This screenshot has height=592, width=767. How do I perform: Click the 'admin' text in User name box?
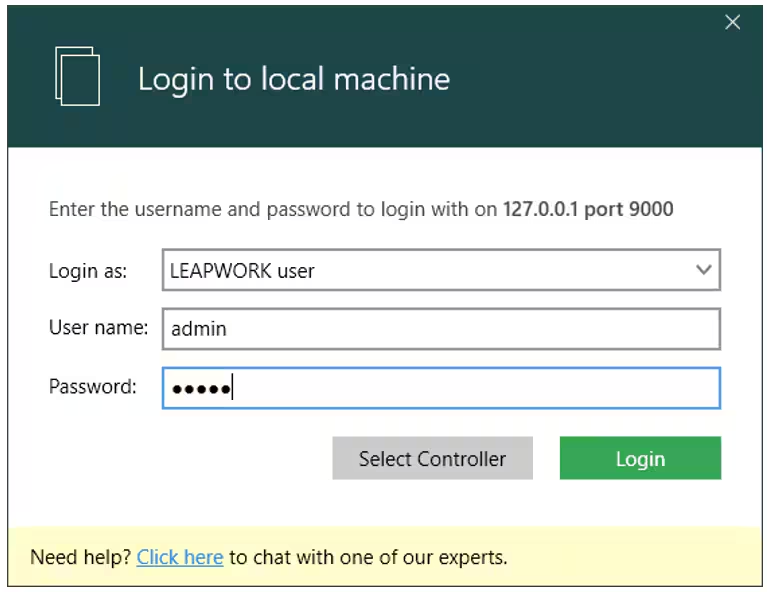(198, 328)
